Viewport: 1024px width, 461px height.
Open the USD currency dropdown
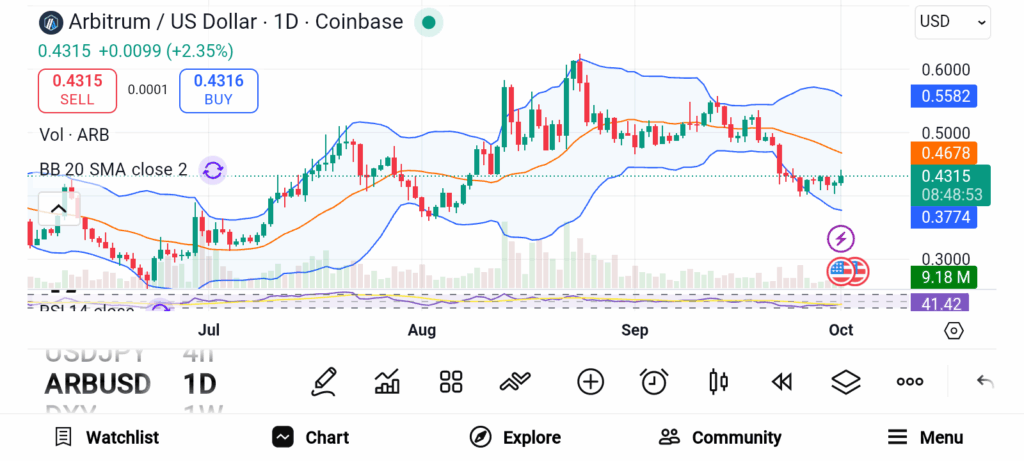click(x=953, y=21)
